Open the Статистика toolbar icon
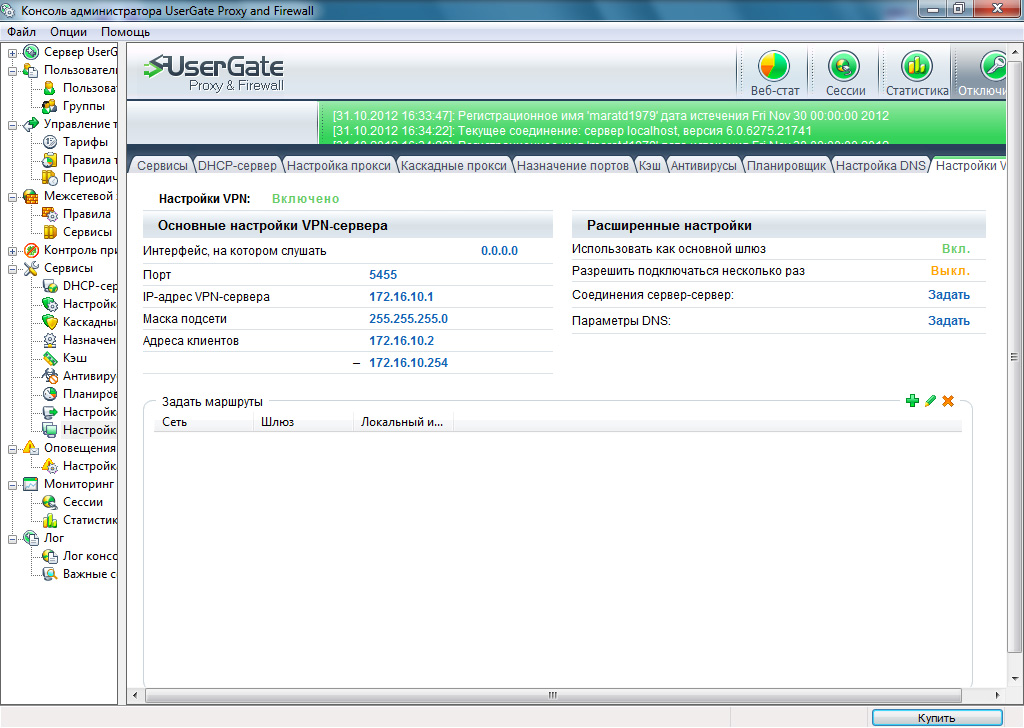1024x728 pixels. pyautogui.click(x=917, y=66)
